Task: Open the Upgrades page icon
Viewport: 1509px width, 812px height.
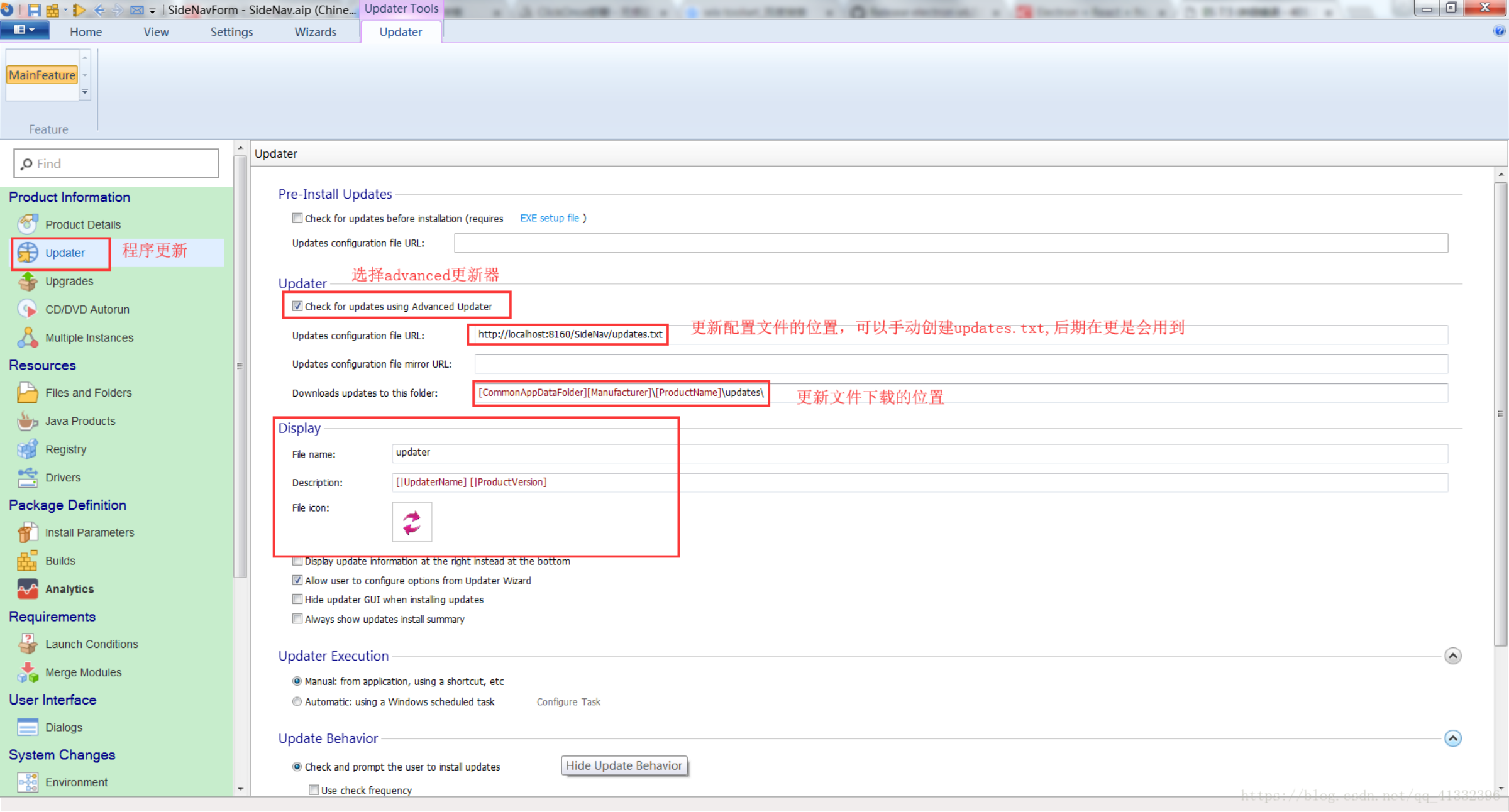Action: tap(28, 282)
